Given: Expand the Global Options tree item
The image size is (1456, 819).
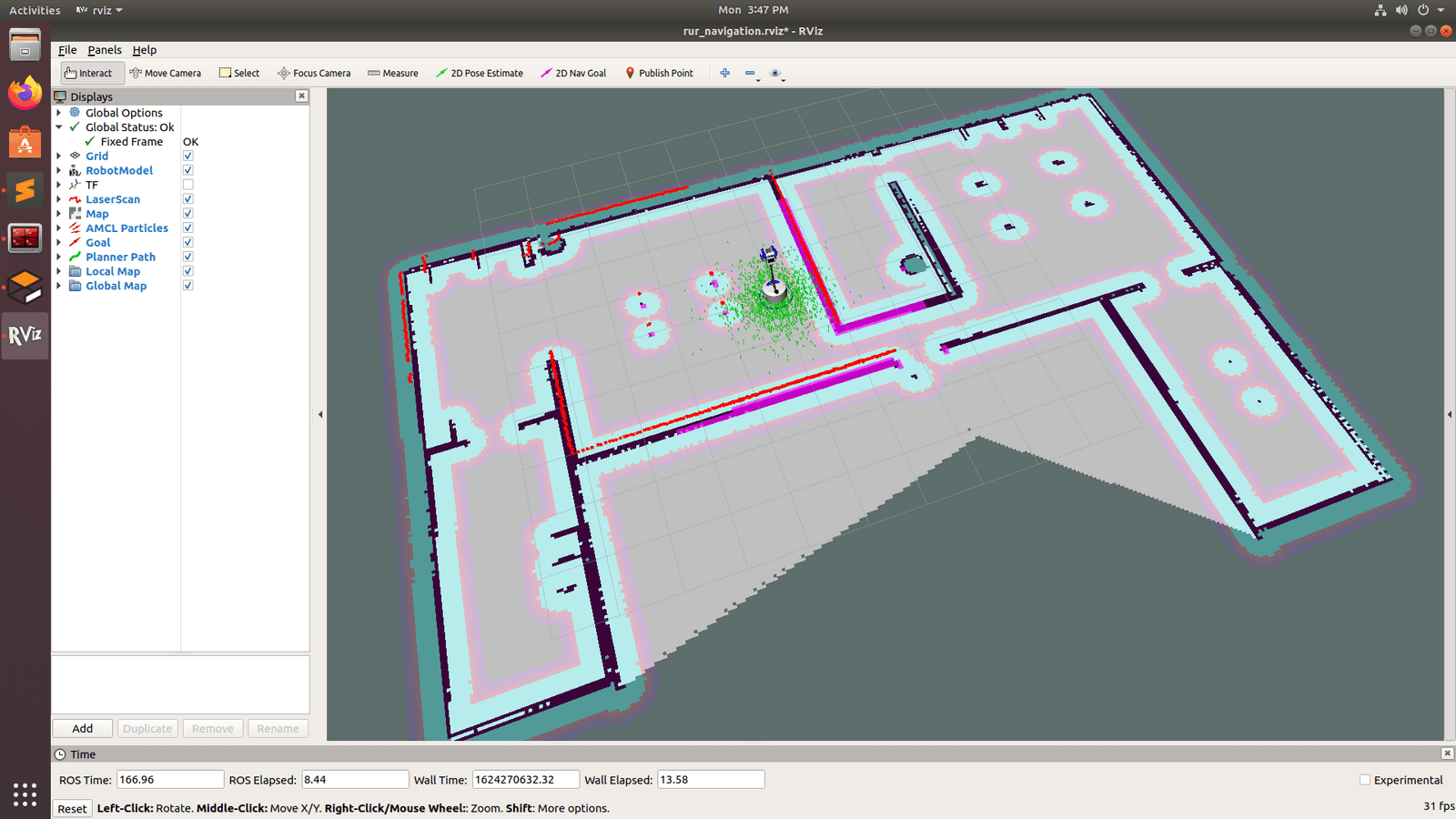Looking at the screenshot, I should click(x=59, y=113).
